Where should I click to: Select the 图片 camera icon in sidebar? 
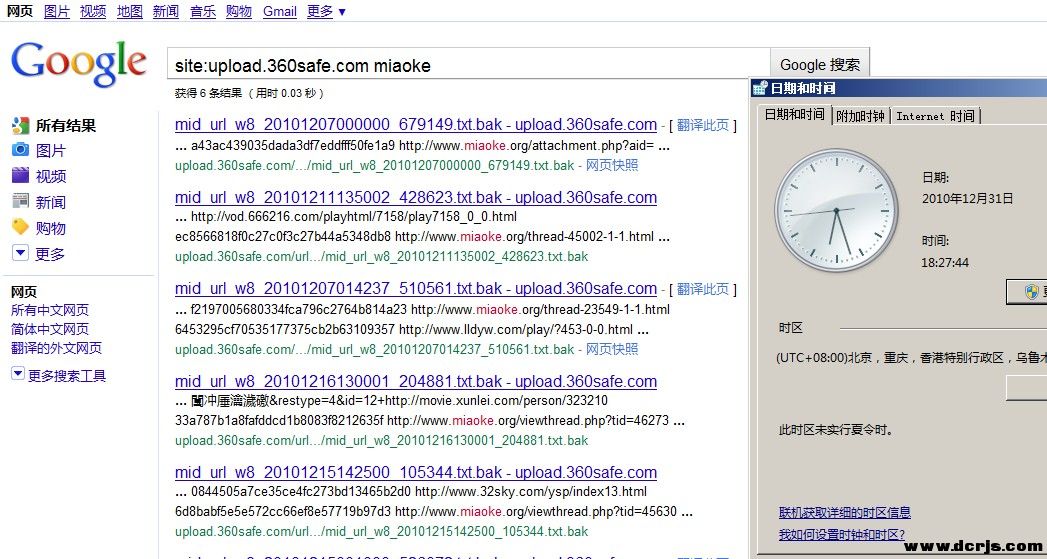(20, 150)
